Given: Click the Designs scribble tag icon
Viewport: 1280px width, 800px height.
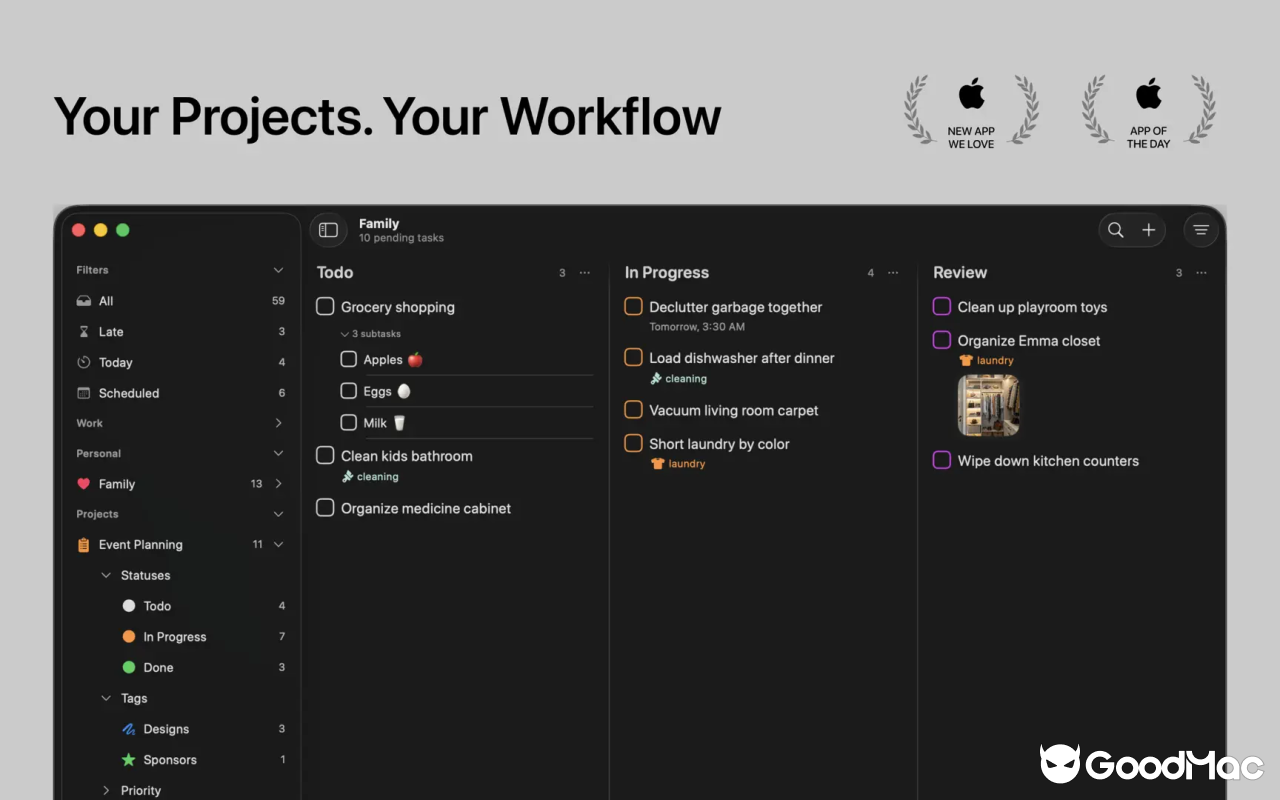Looking at the screenshot, I should [129, 729].
